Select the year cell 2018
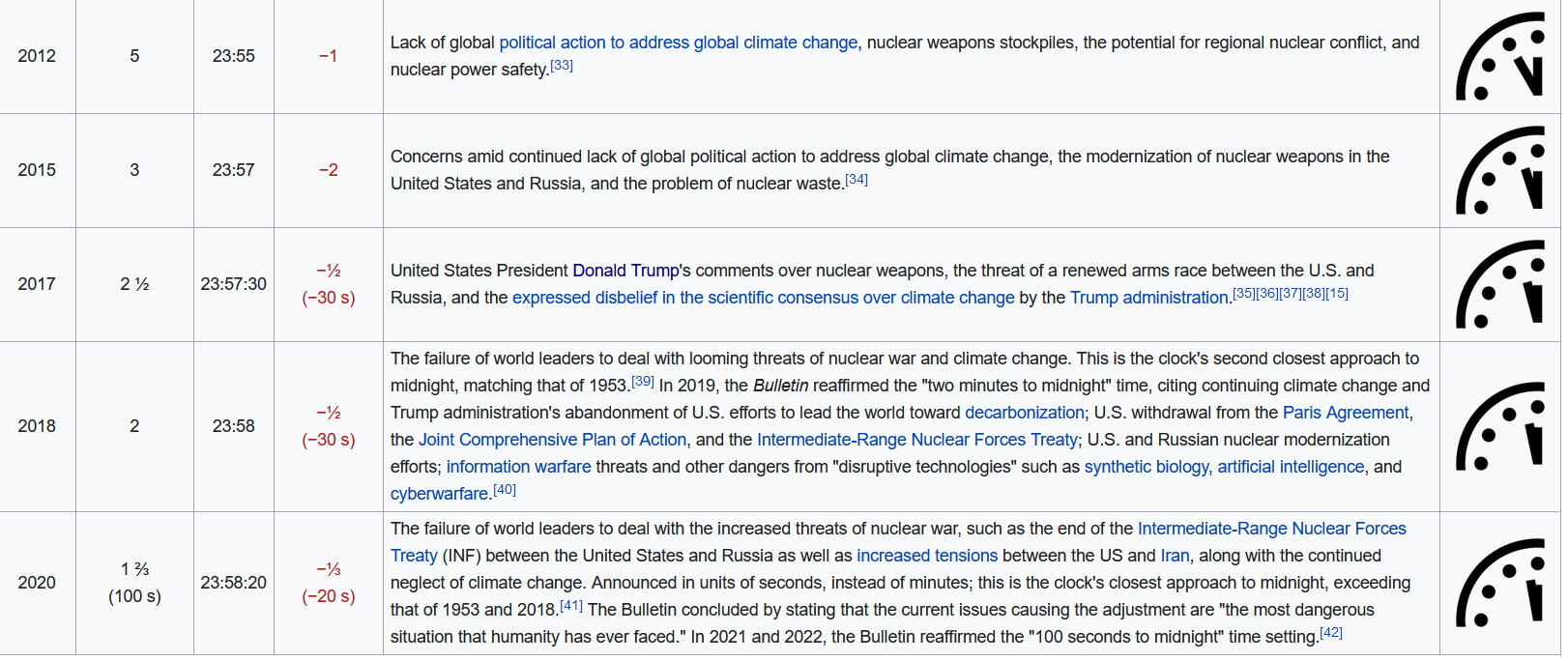Screen dimensions: 1568x661 tap(37, 426)
